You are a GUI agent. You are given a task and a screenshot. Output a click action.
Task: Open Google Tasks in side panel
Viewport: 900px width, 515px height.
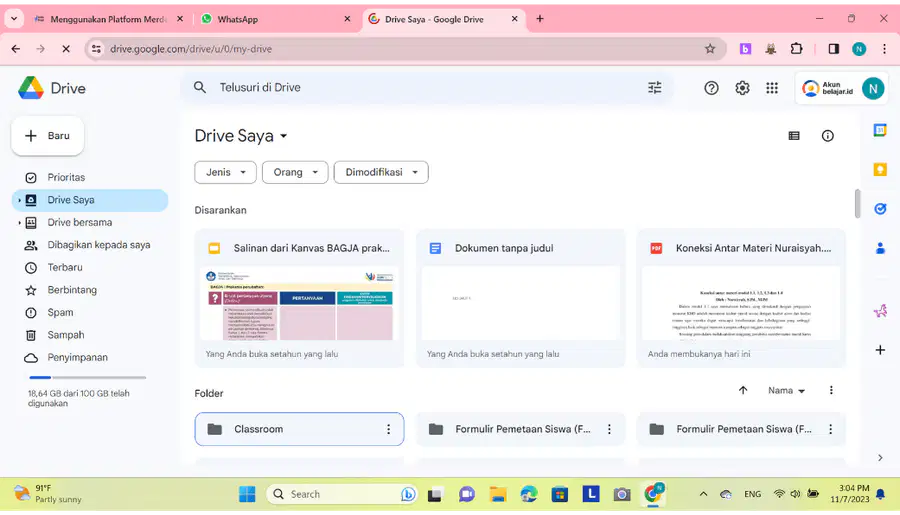click(x=880, y=208)
